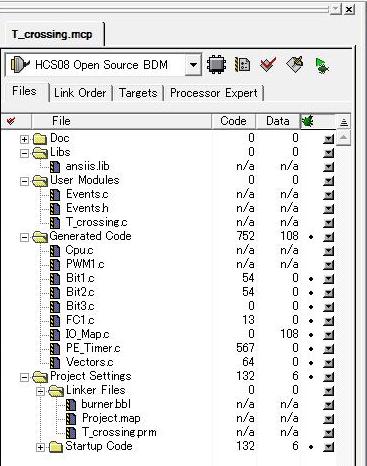Select the Startup Code folder label
The height and width of the screenshot is (466, 367).
[x=99, y=446]
